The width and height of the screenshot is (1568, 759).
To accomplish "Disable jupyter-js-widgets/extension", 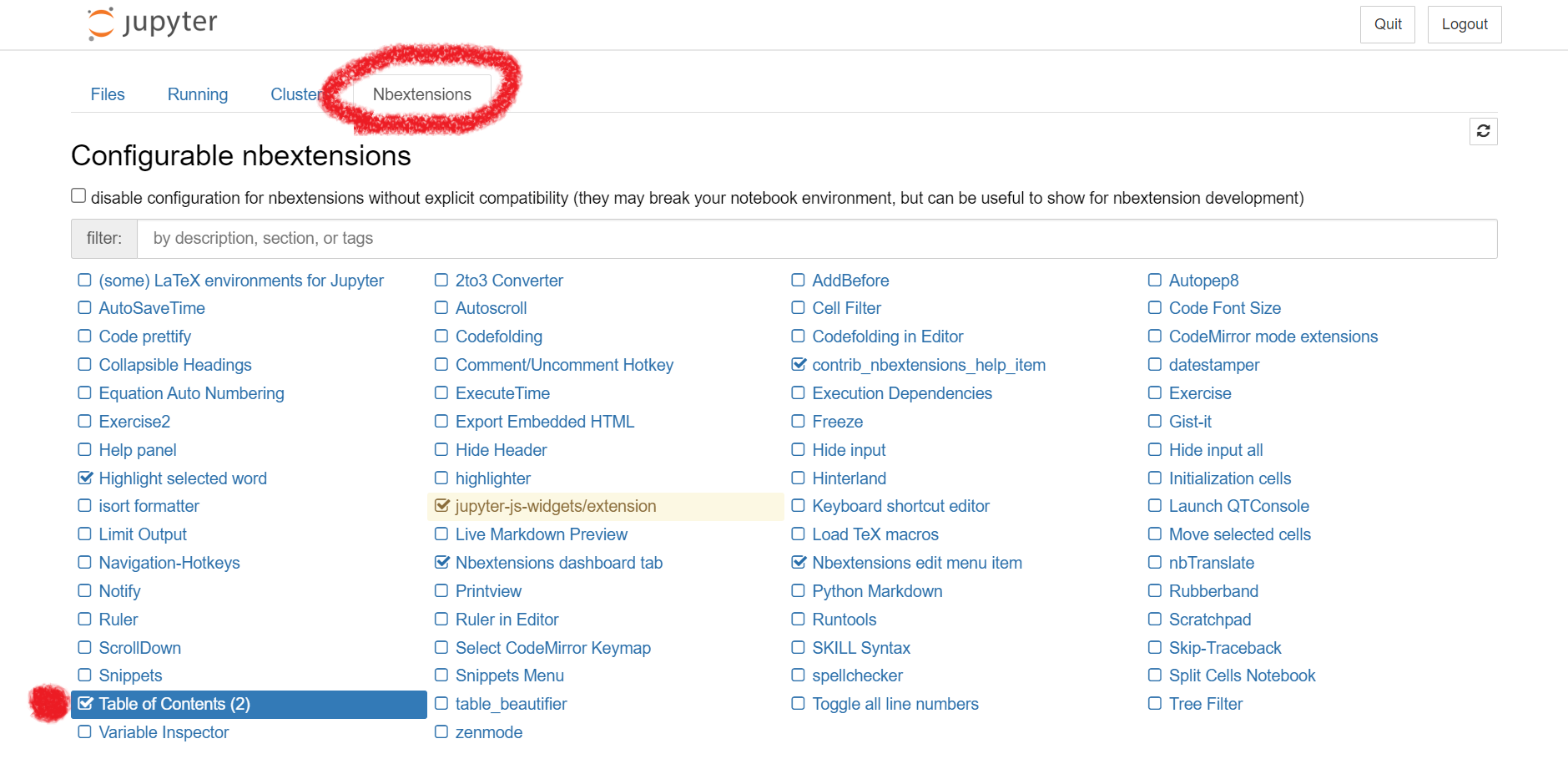I will (x=441, y=506).
